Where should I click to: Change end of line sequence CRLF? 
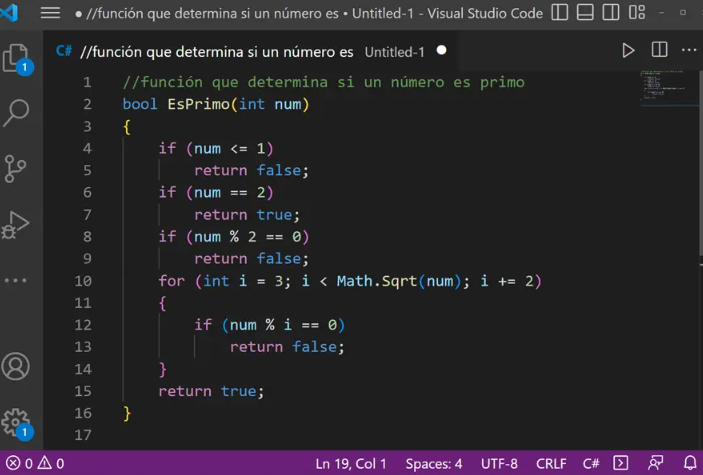(551, 463)
